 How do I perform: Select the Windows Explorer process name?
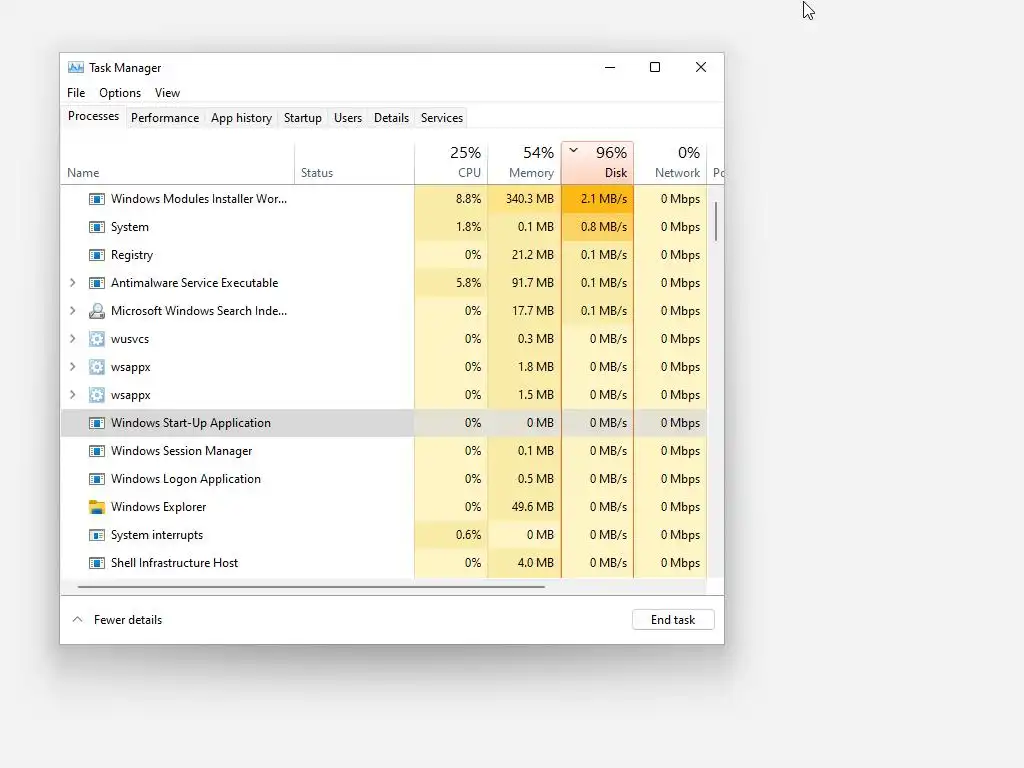[x=159, y=507]
